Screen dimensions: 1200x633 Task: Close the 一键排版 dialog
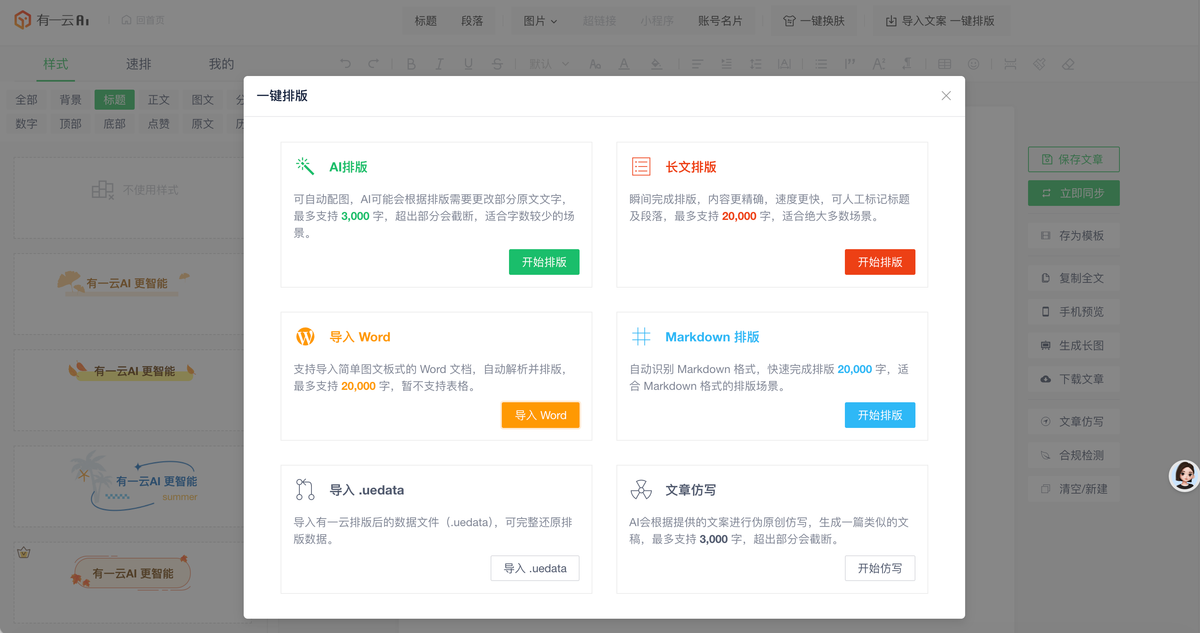pyautogui.click(x=946, y=96)
